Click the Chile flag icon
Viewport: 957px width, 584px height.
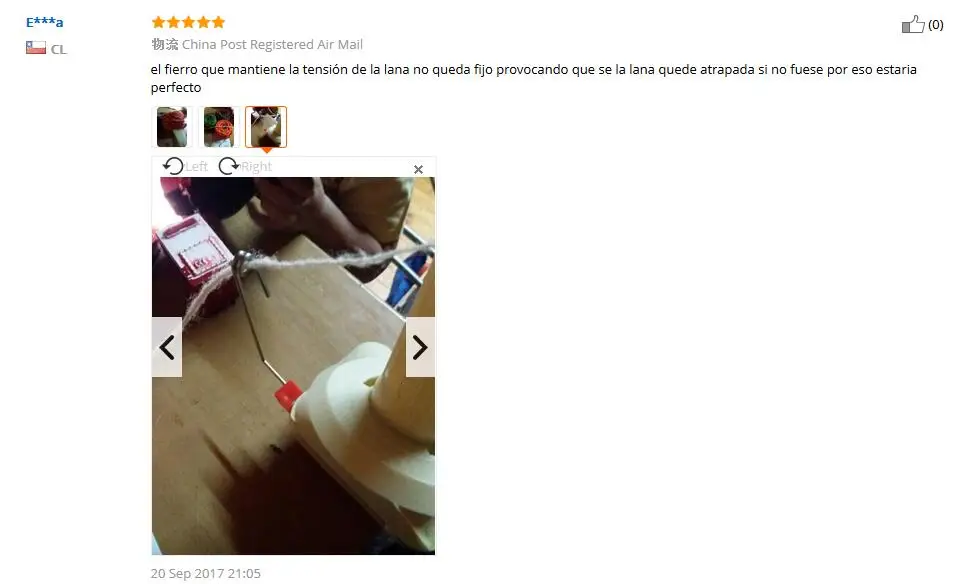[36, 48]
